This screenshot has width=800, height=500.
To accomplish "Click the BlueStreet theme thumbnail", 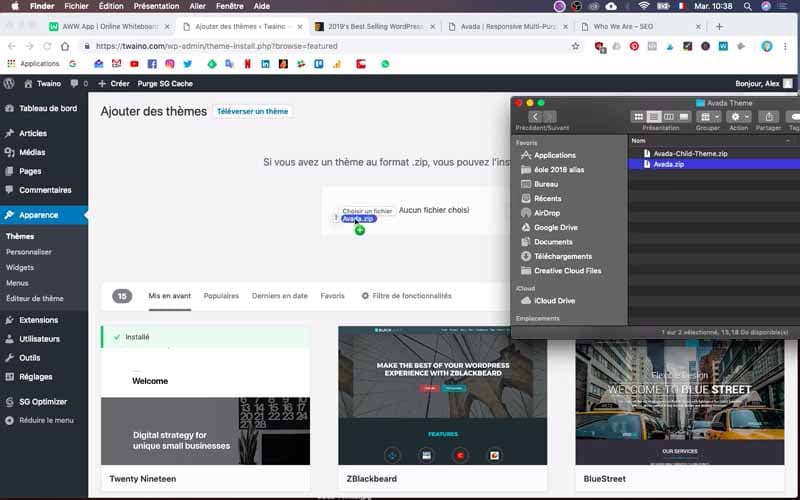I will pyautogui.click(x=680, y=402).
